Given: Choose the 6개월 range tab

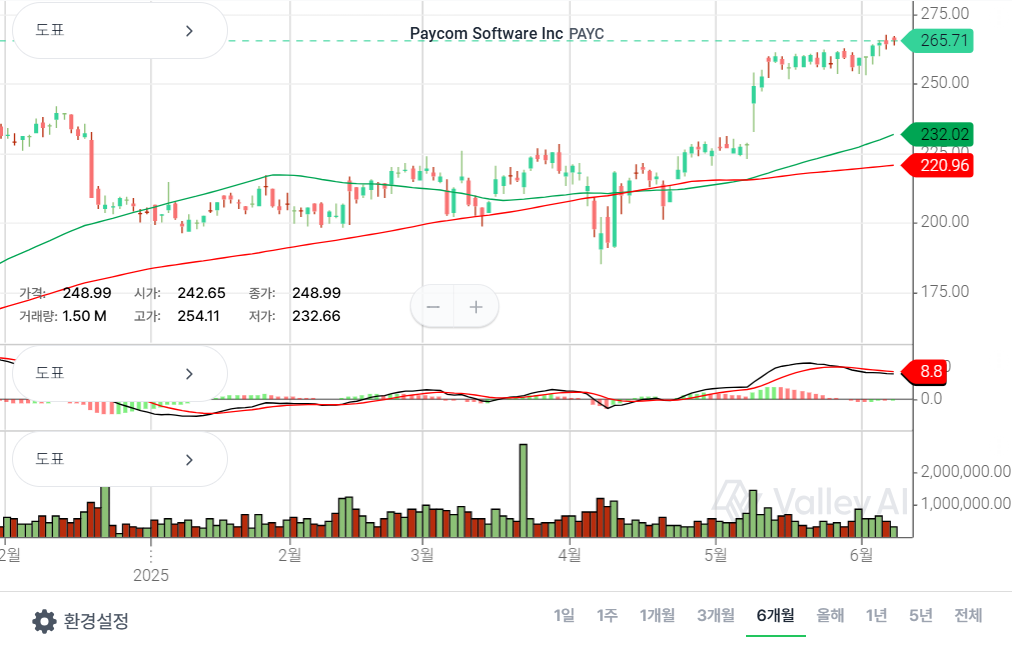Looking at the screenshot, I should pos(775,615).
